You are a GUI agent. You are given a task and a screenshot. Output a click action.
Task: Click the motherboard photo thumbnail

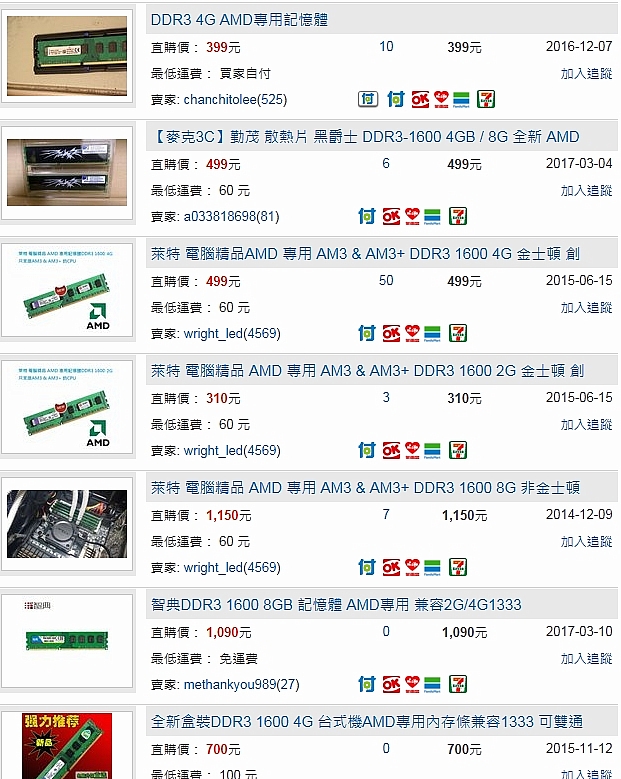click(x=67, y=524)
